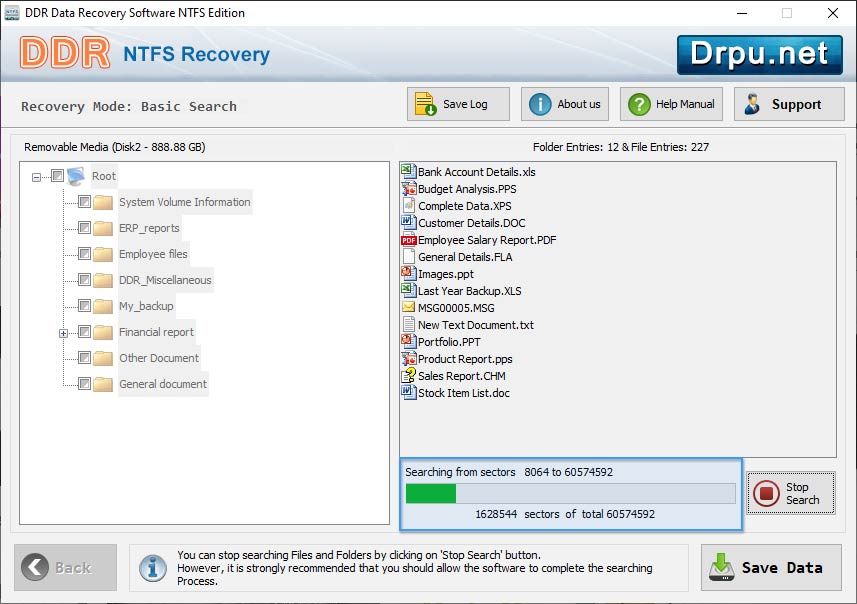This screenshot has width=857, height=604.
Task: Click the Save Log button
Action: (458, 104)
